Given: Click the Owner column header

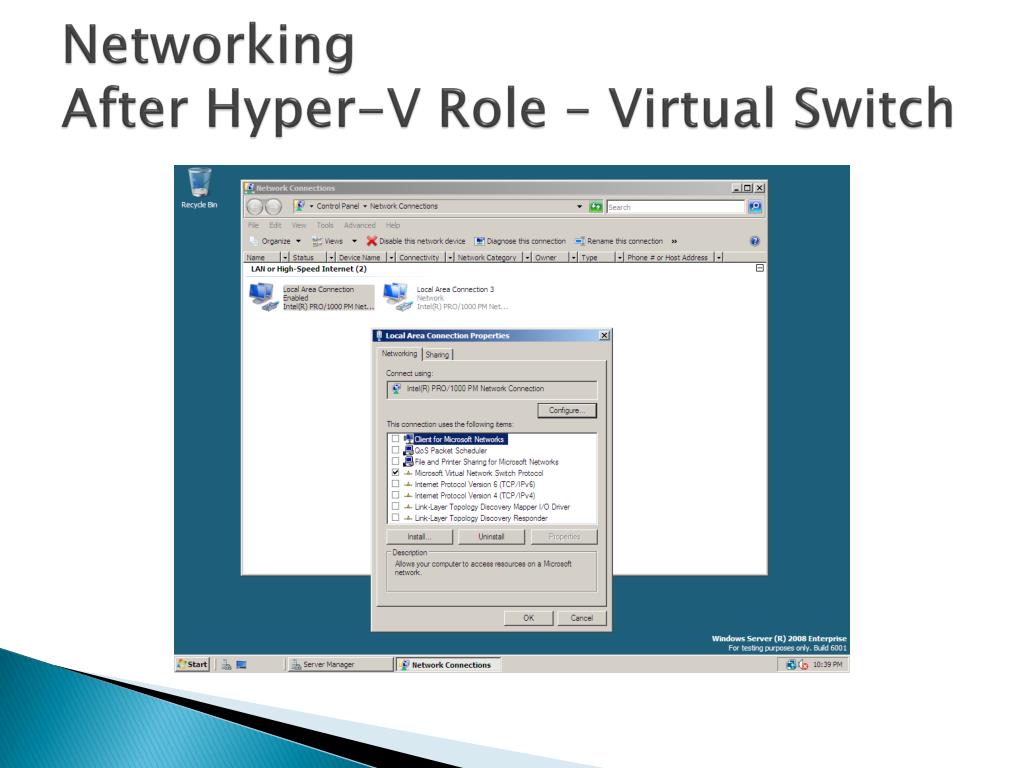Looking at the screenshot, I should click(546, 257).
